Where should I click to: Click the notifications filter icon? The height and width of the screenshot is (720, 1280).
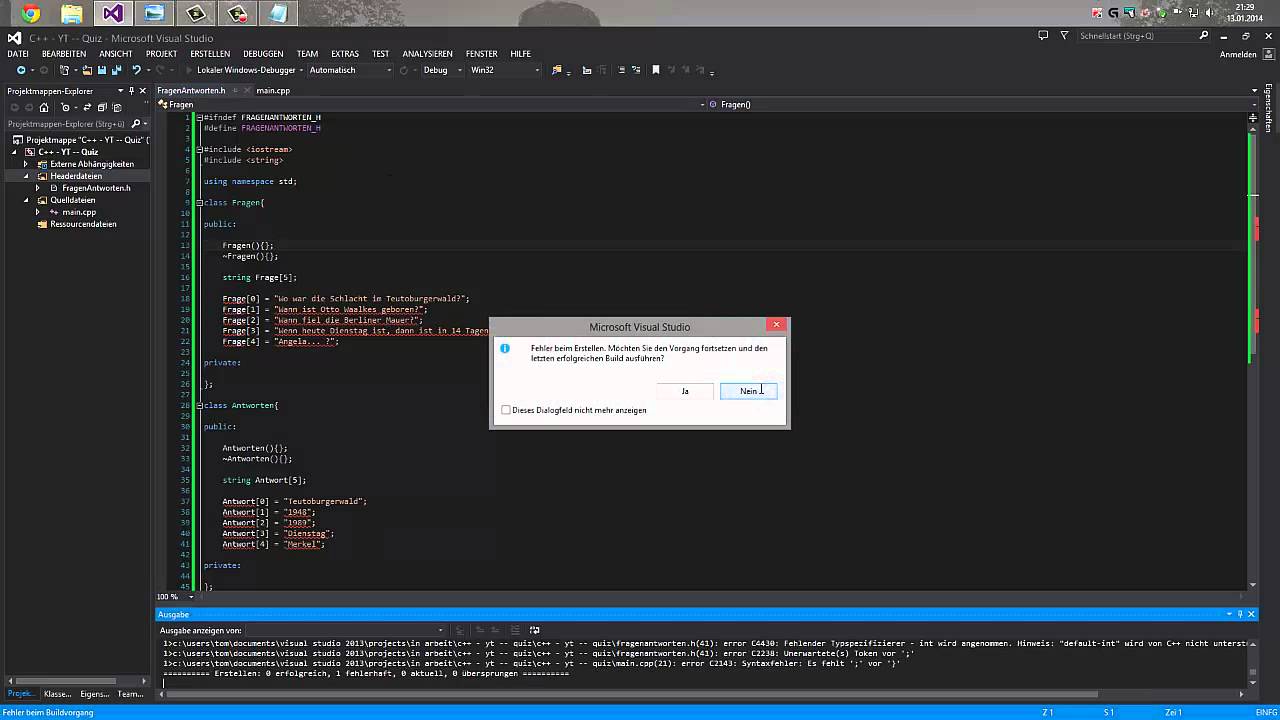point(1064,35)
